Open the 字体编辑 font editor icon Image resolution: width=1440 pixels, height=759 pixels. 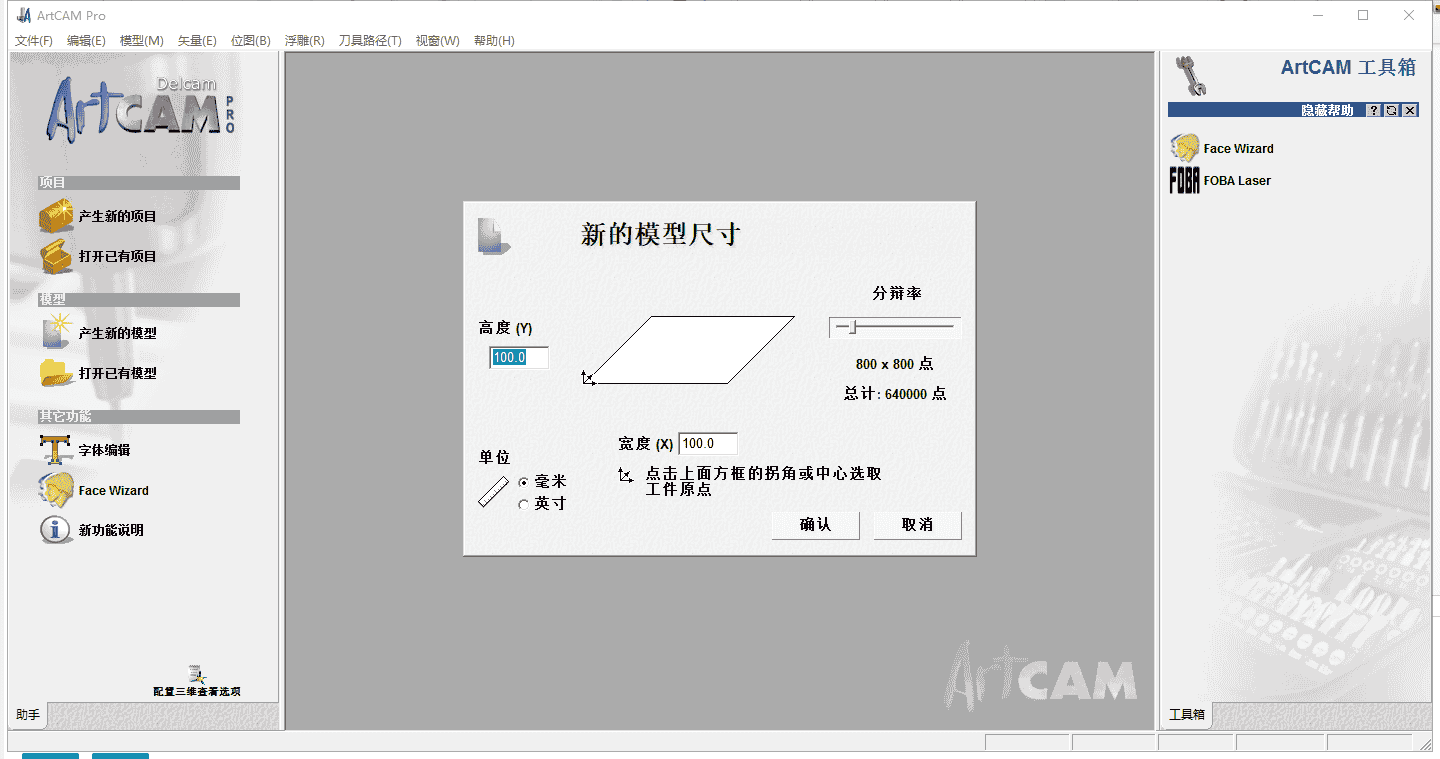pos(55,450)
